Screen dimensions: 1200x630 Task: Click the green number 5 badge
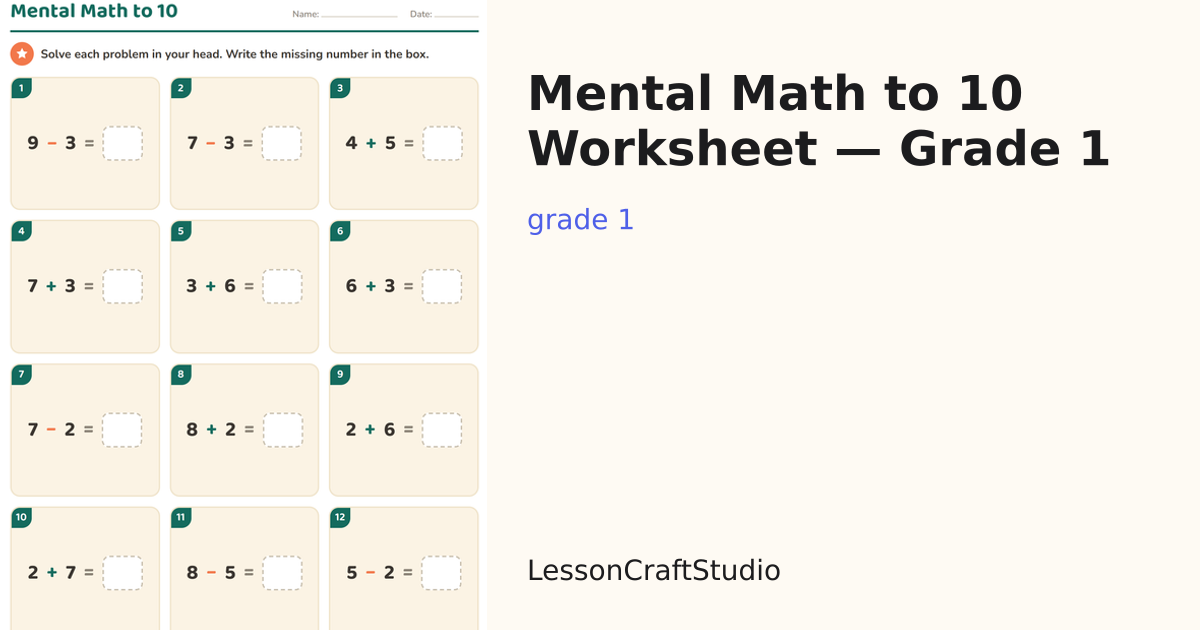click(x=181, y=231)
